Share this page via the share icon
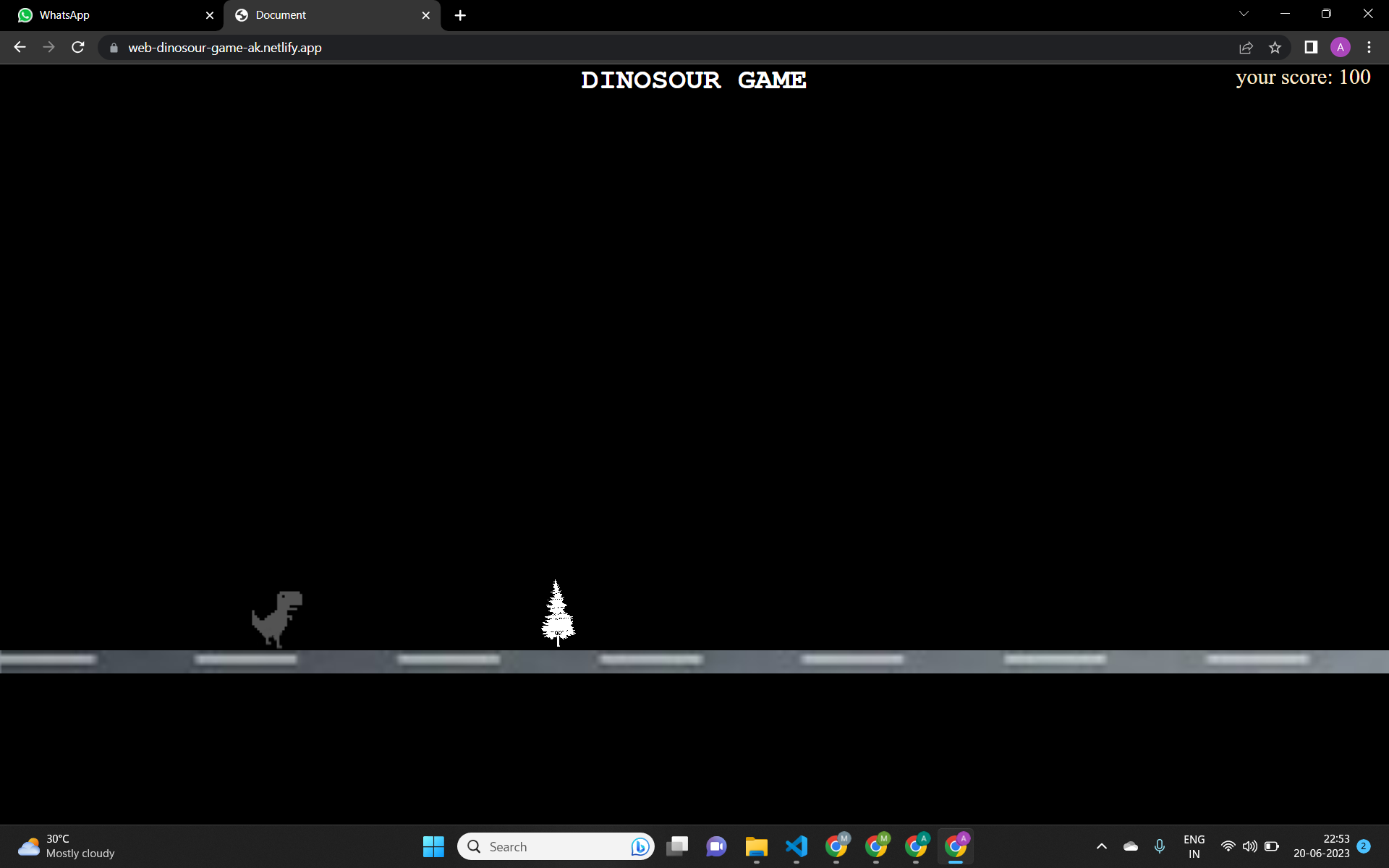This screenshot has width=1389, height=868. click(x=1246, y=48)
